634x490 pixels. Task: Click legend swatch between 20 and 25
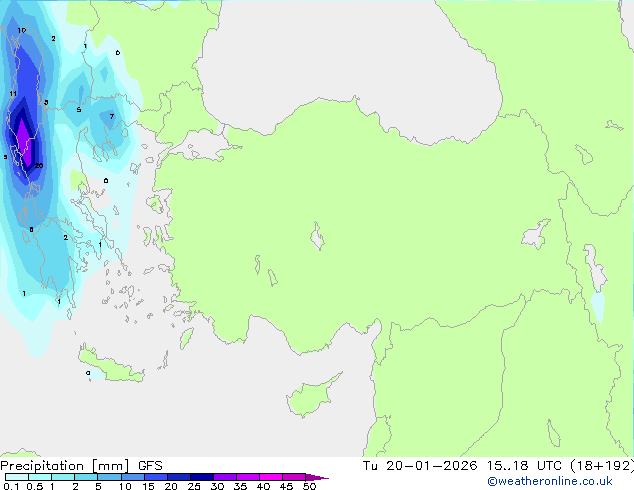(179, 477)
